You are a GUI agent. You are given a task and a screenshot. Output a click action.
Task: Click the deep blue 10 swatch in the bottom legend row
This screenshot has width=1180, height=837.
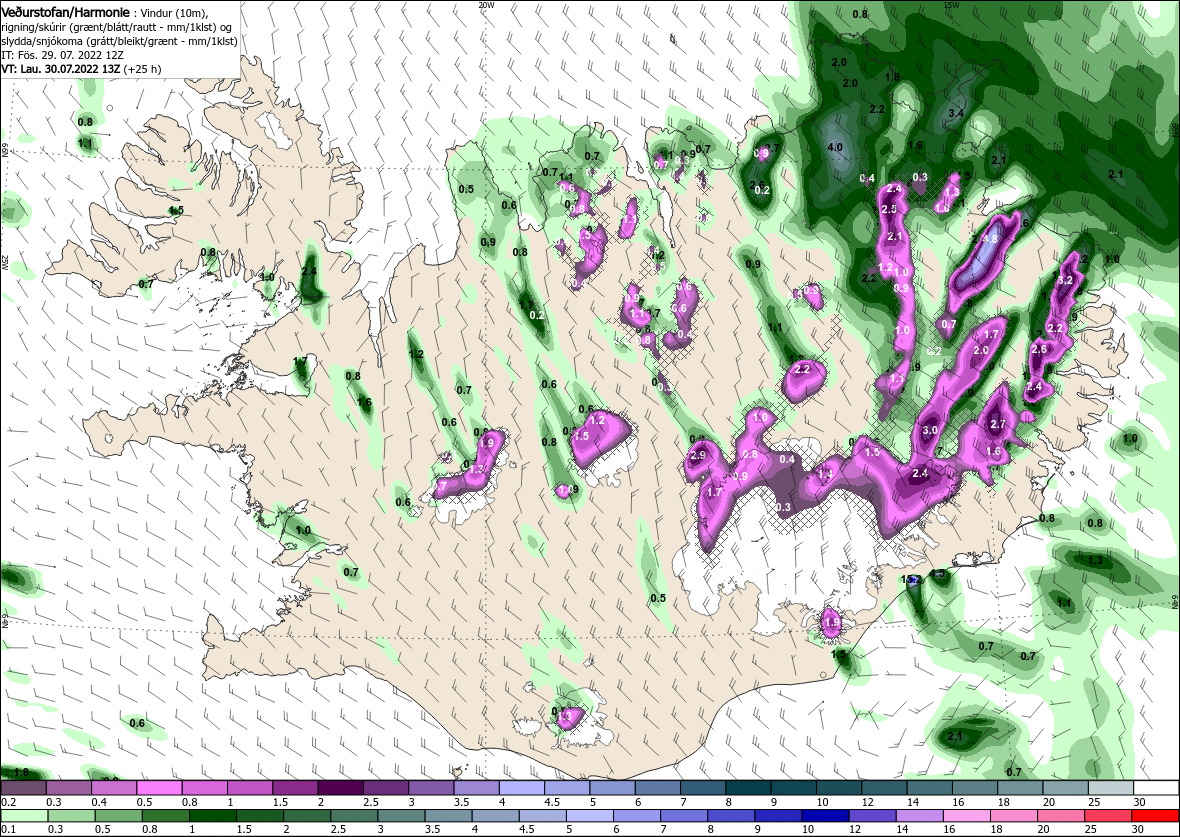coord(825,816)
